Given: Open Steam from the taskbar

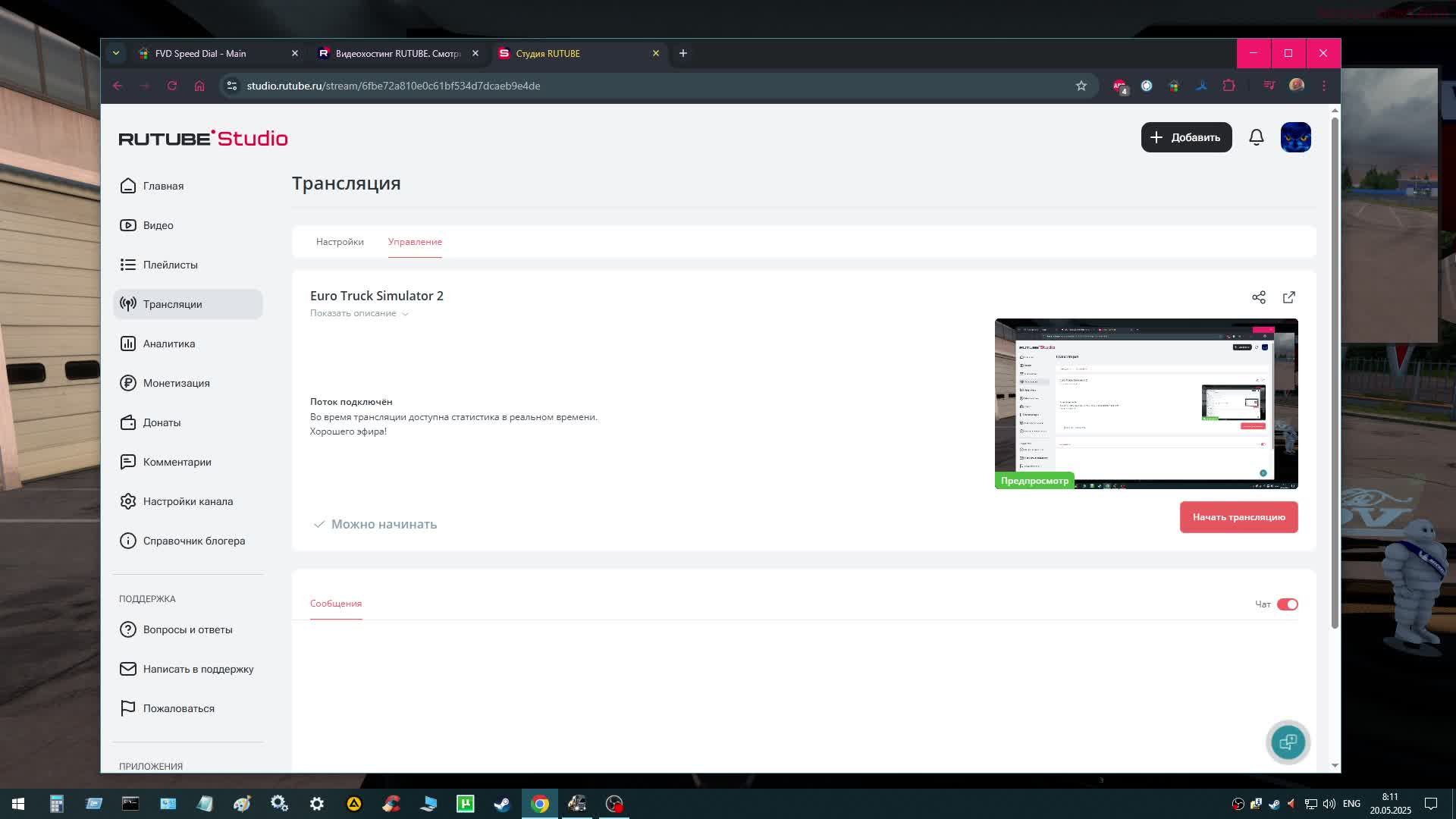Looking at the screenshot, I should [x=502, y=804].
